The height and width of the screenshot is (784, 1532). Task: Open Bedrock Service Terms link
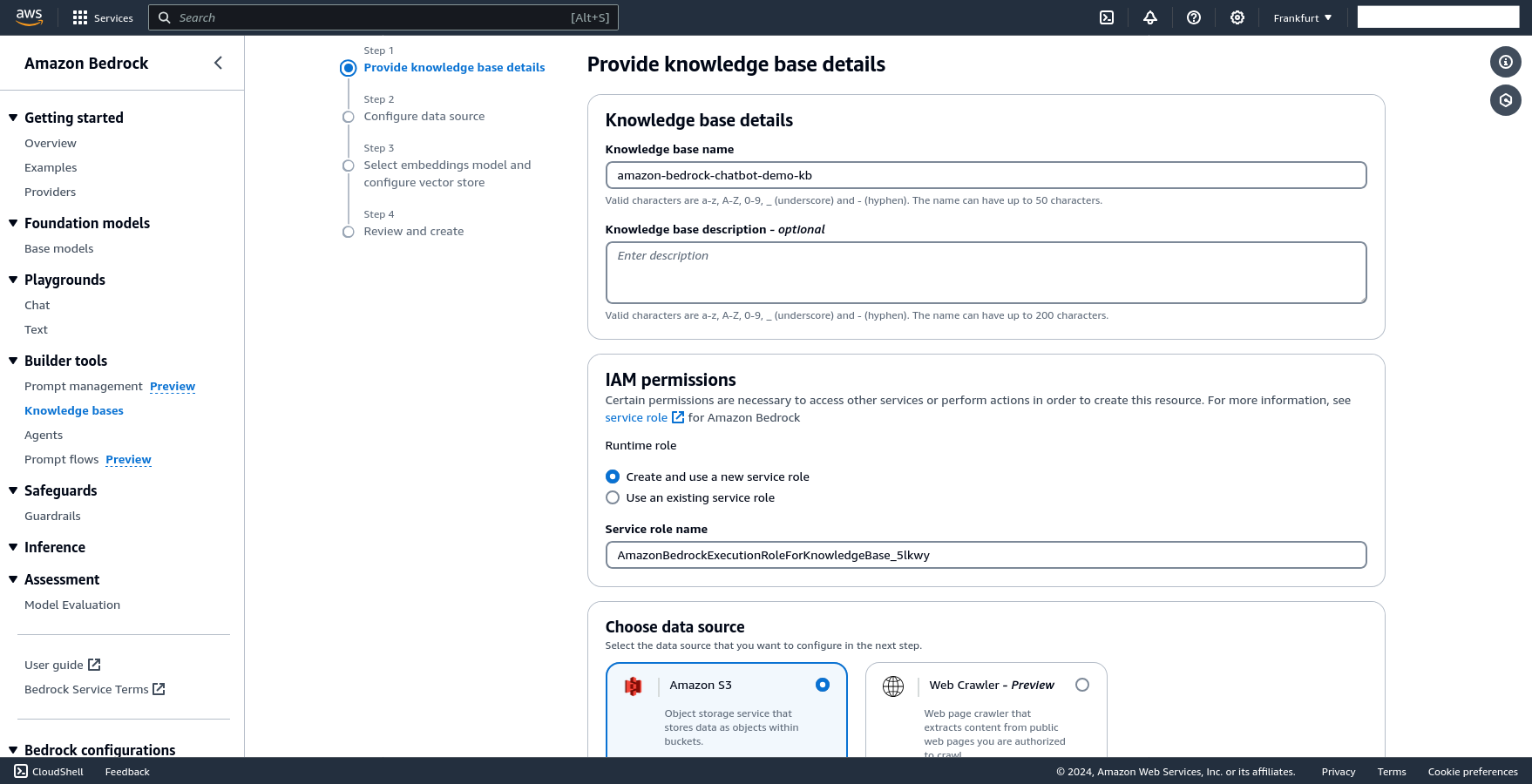coord(86,689)
